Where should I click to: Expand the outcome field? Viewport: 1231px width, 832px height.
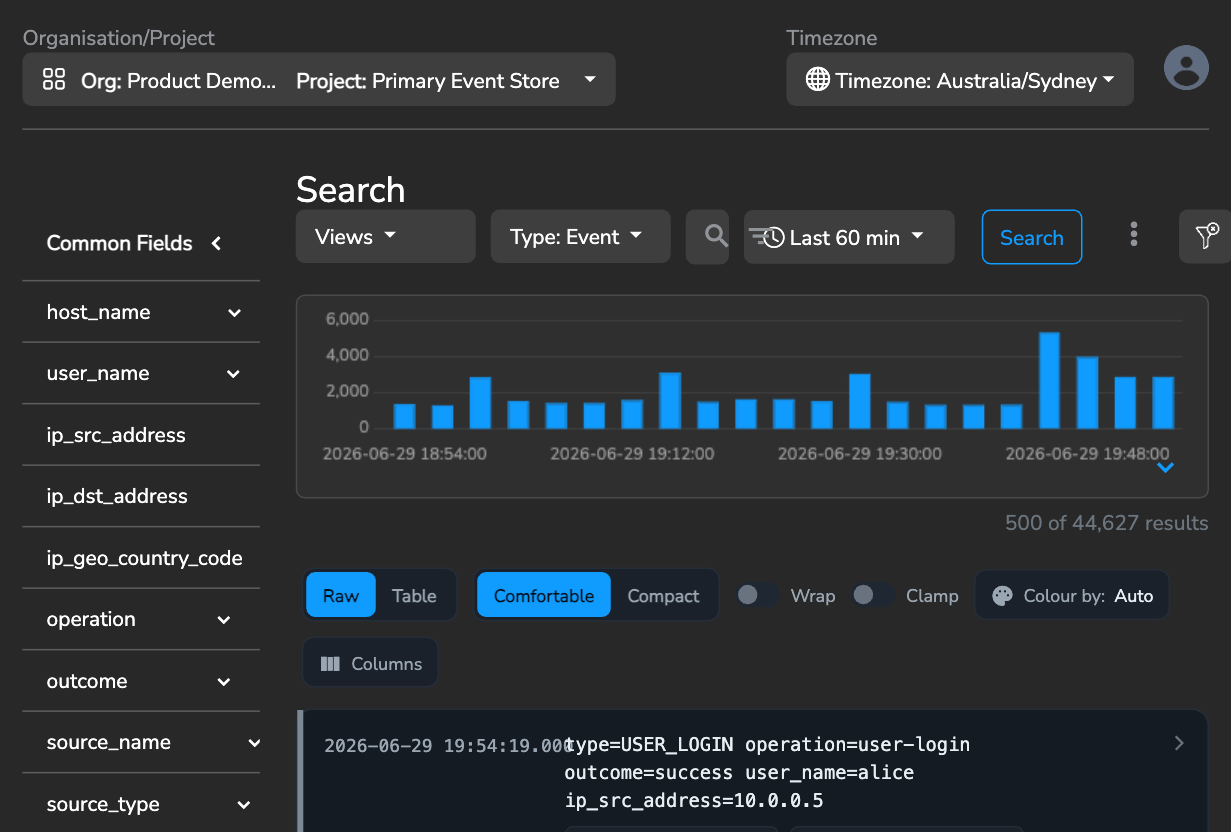tap(224, 682)
